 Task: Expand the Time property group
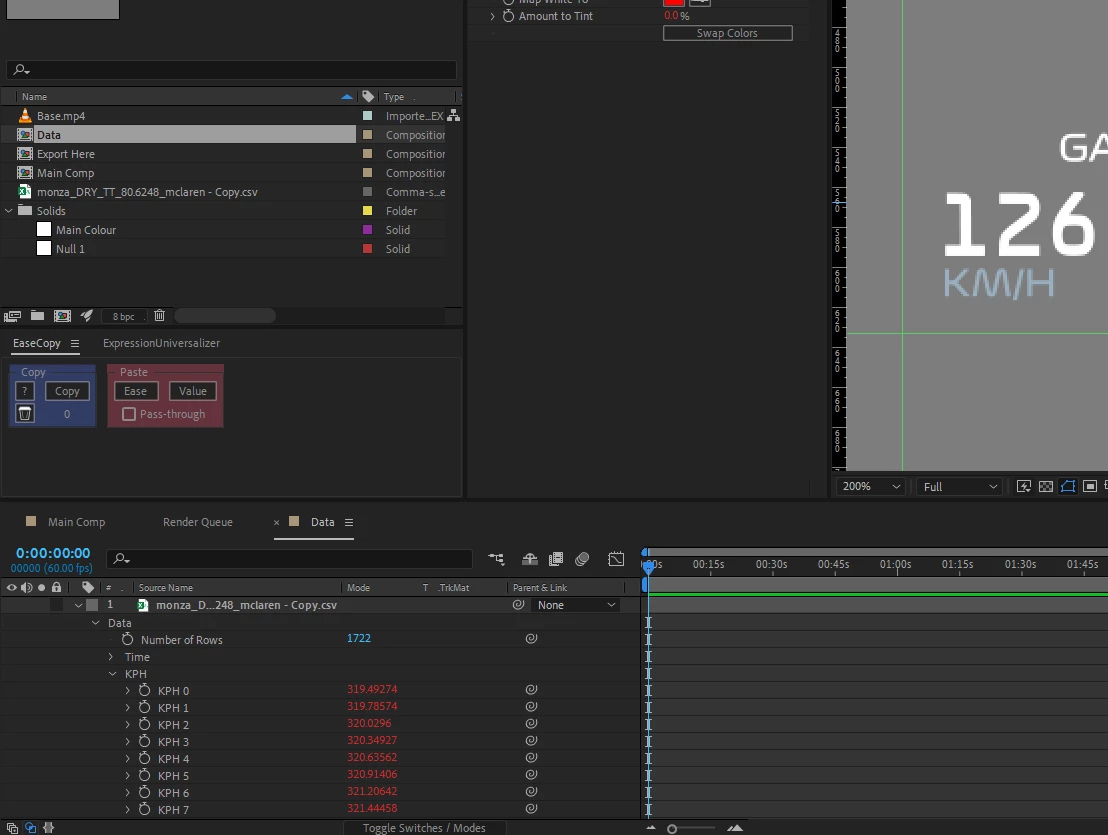point(111,656)
